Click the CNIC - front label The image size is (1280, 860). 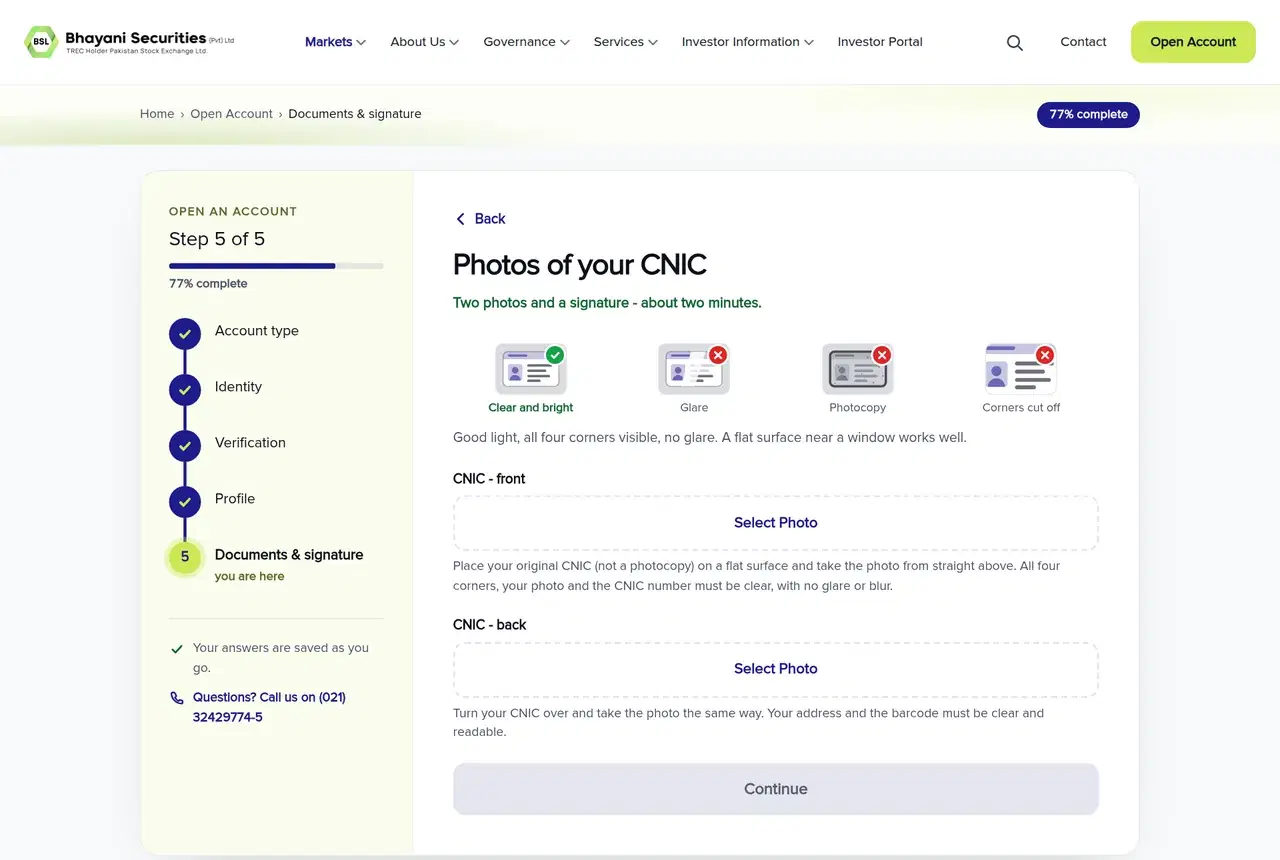pyautogui.click(x=489, y=479)
